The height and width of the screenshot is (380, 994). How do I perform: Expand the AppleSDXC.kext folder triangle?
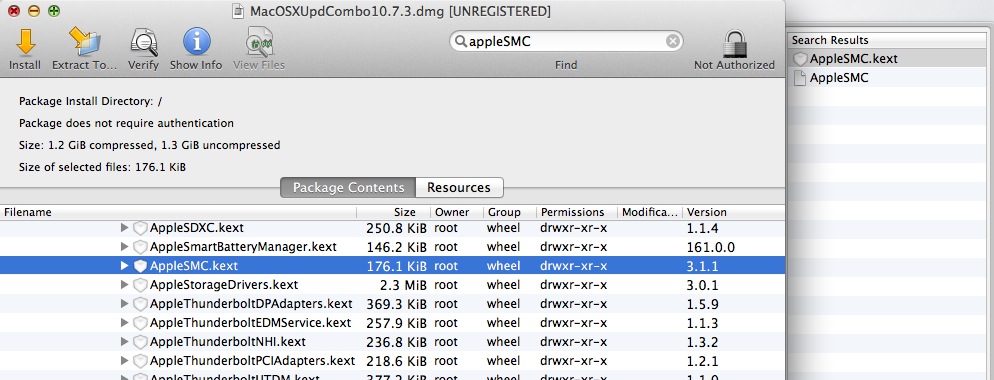[124, 228]
